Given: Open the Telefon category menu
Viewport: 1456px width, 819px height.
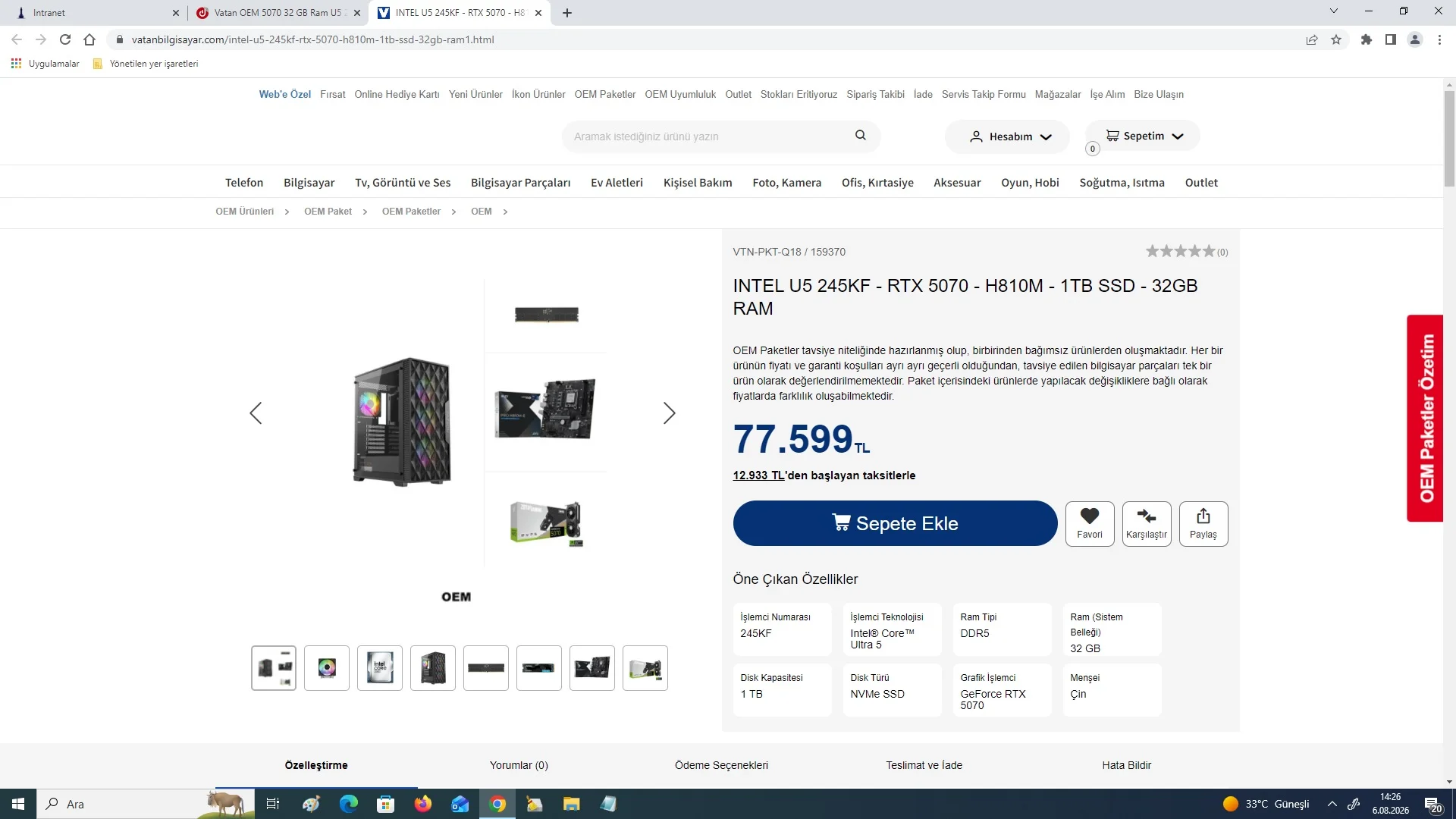Looking at the screenshot, I should coord(244,183).
